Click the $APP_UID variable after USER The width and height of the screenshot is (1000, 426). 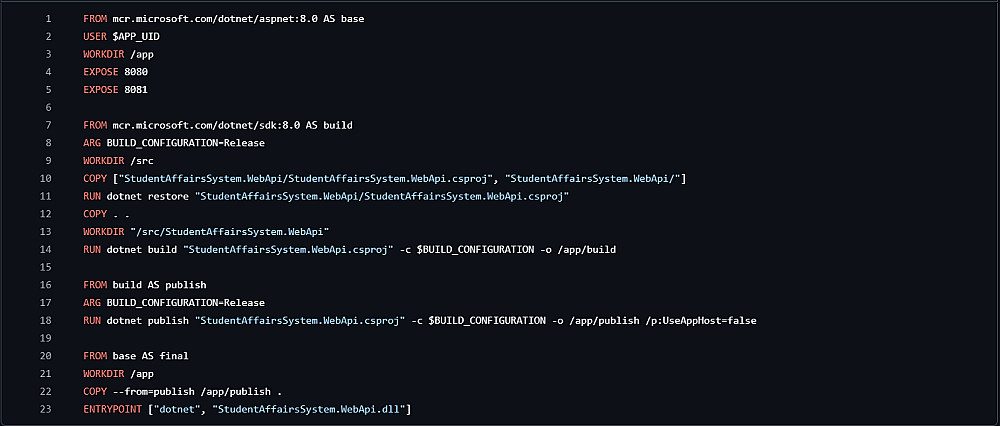click(135, 37)
